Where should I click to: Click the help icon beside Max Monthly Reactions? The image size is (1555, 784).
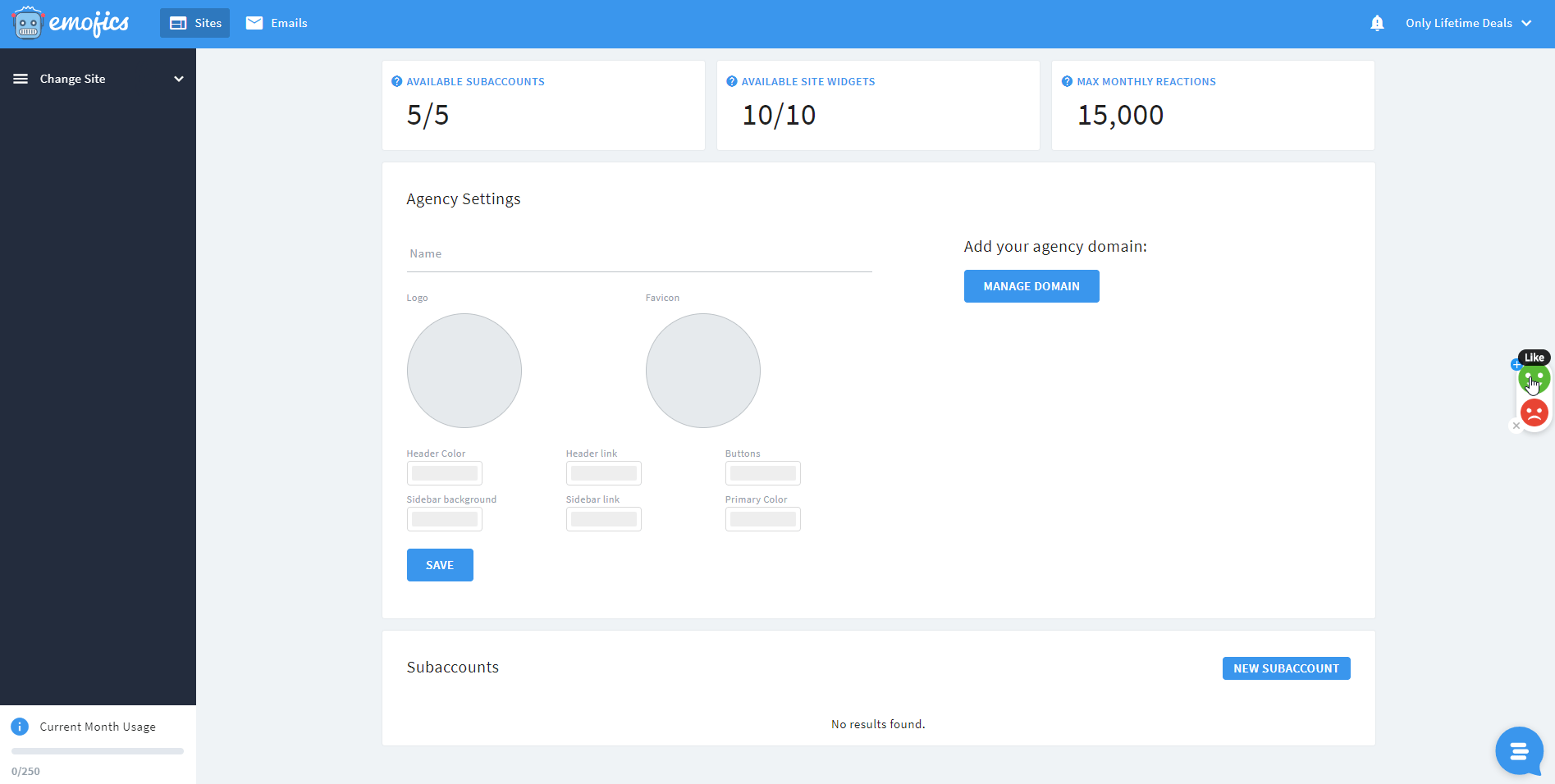coord(1067,81)
